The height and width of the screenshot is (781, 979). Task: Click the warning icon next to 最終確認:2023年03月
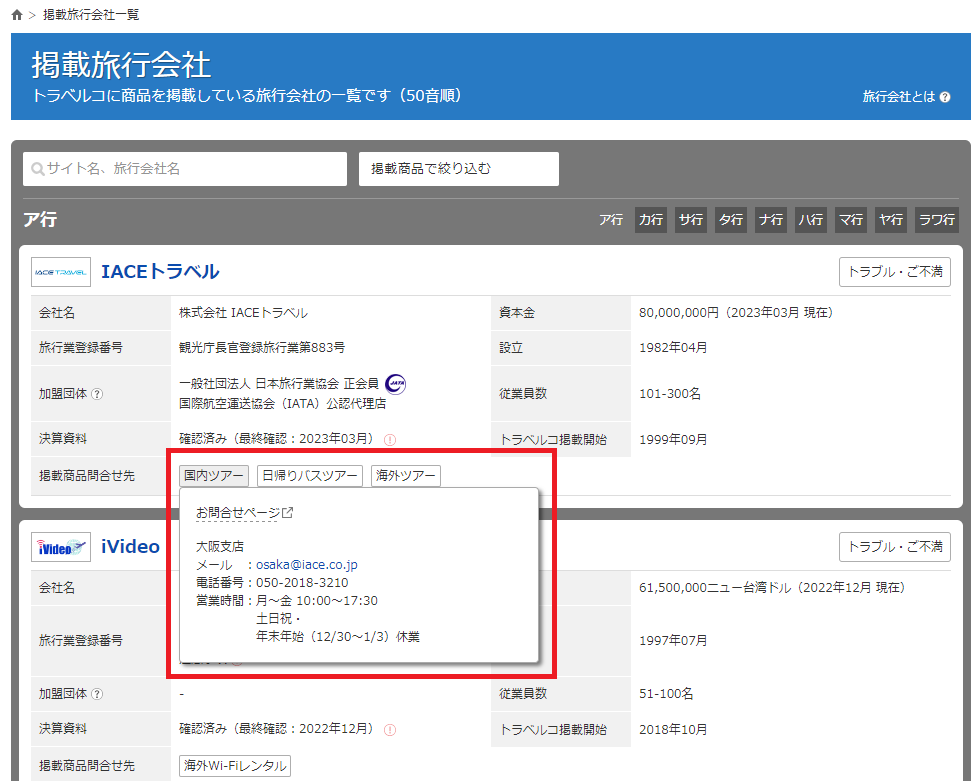coord(390,439)
